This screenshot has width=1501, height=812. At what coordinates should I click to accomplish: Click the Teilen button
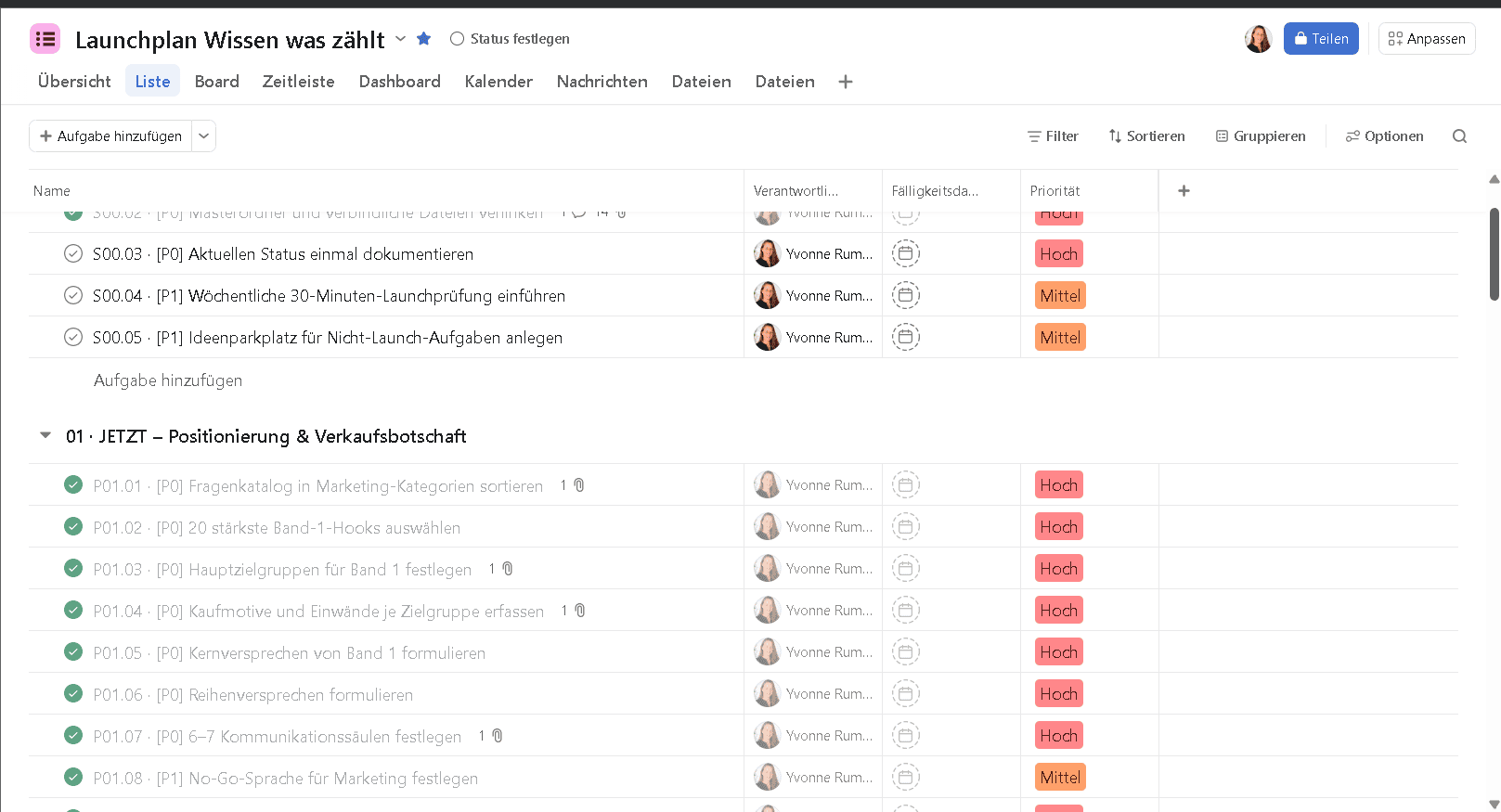tap(1321, 39)
